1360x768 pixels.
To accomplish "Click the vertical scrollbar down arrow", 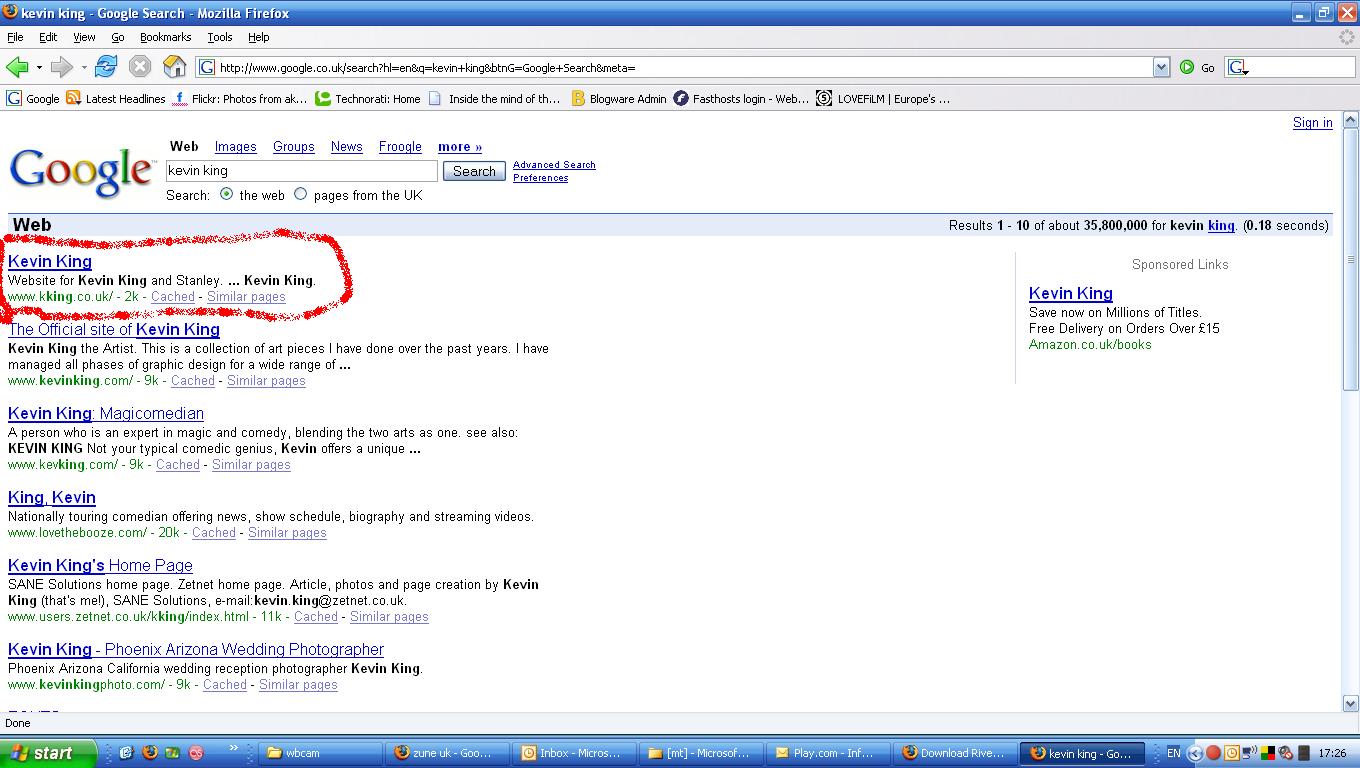I will [1351, 704].
